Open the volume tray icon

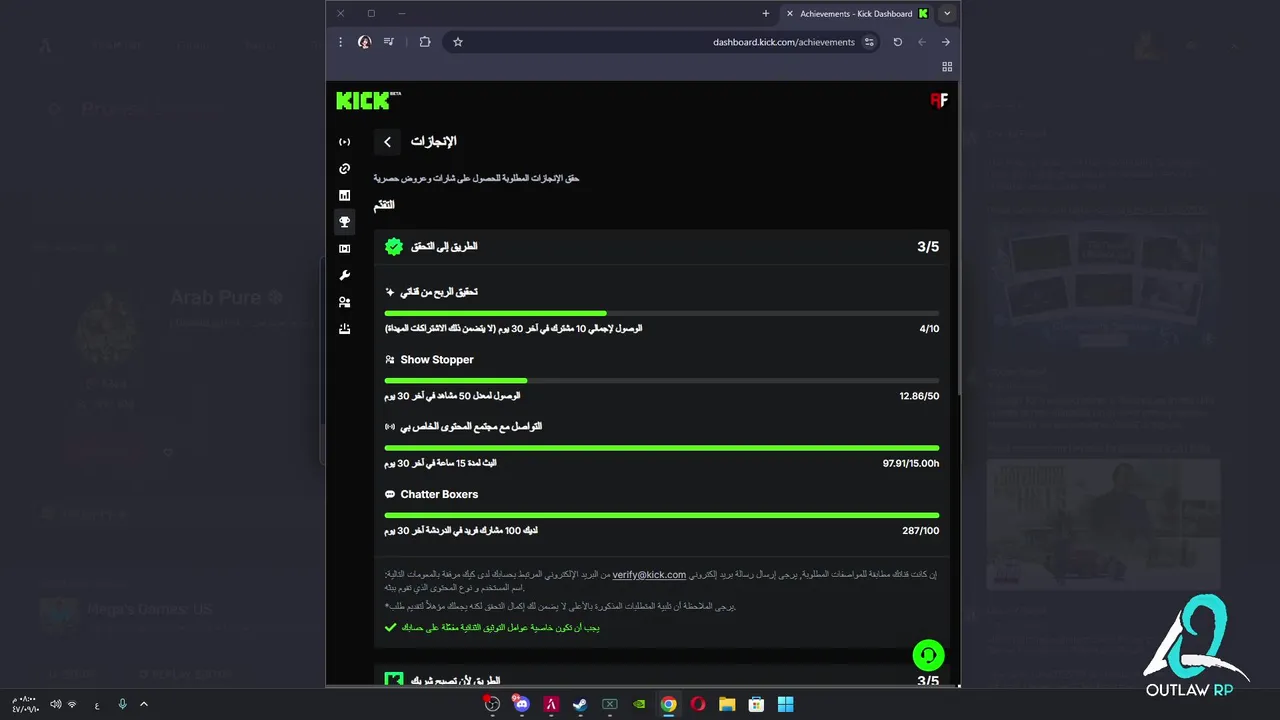(55, 704)
